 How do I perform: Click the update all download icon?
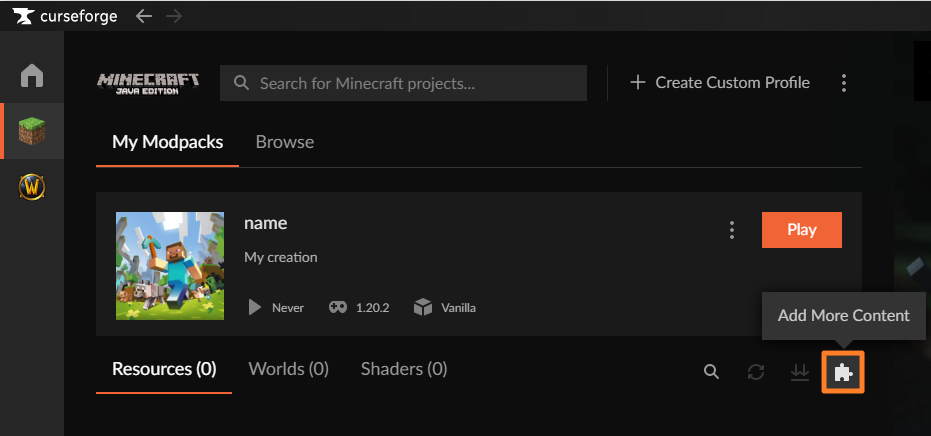point(800,372)
